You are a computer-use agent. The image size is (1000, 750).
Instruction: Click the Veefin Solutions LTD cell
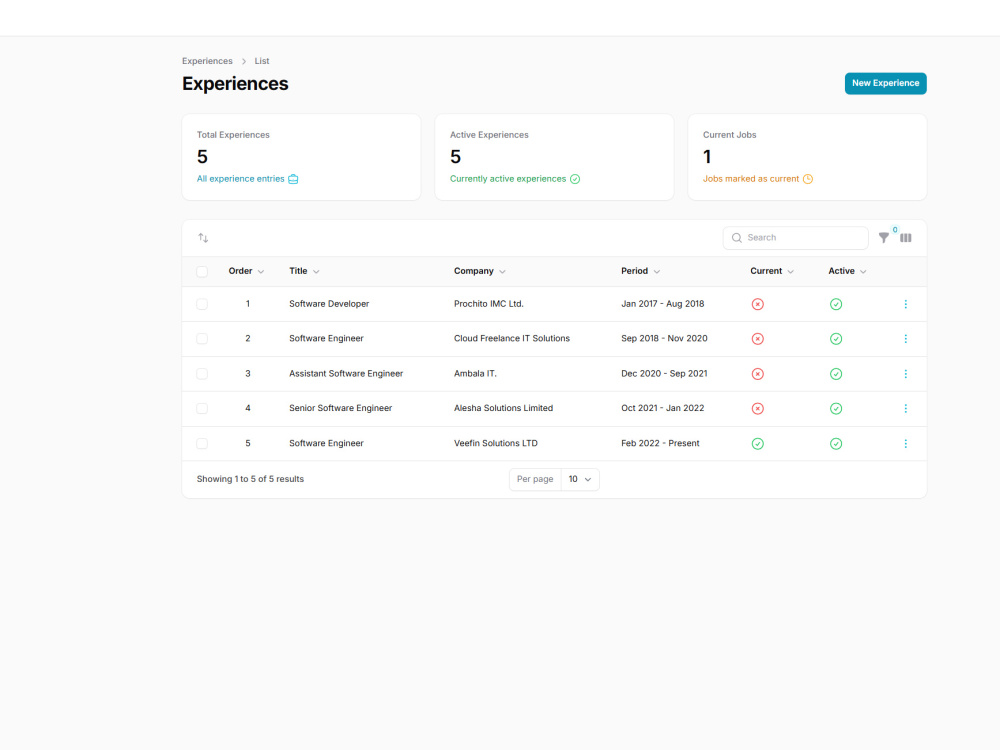pyautogui.click(x=496, y=443)
